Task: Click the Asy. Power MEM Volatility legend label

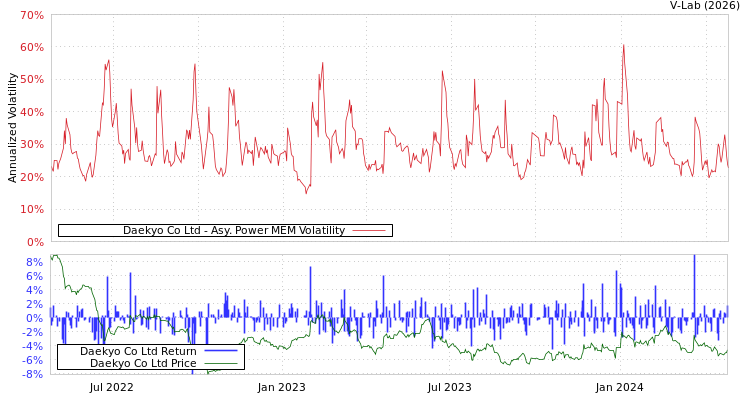Action: 233,230
